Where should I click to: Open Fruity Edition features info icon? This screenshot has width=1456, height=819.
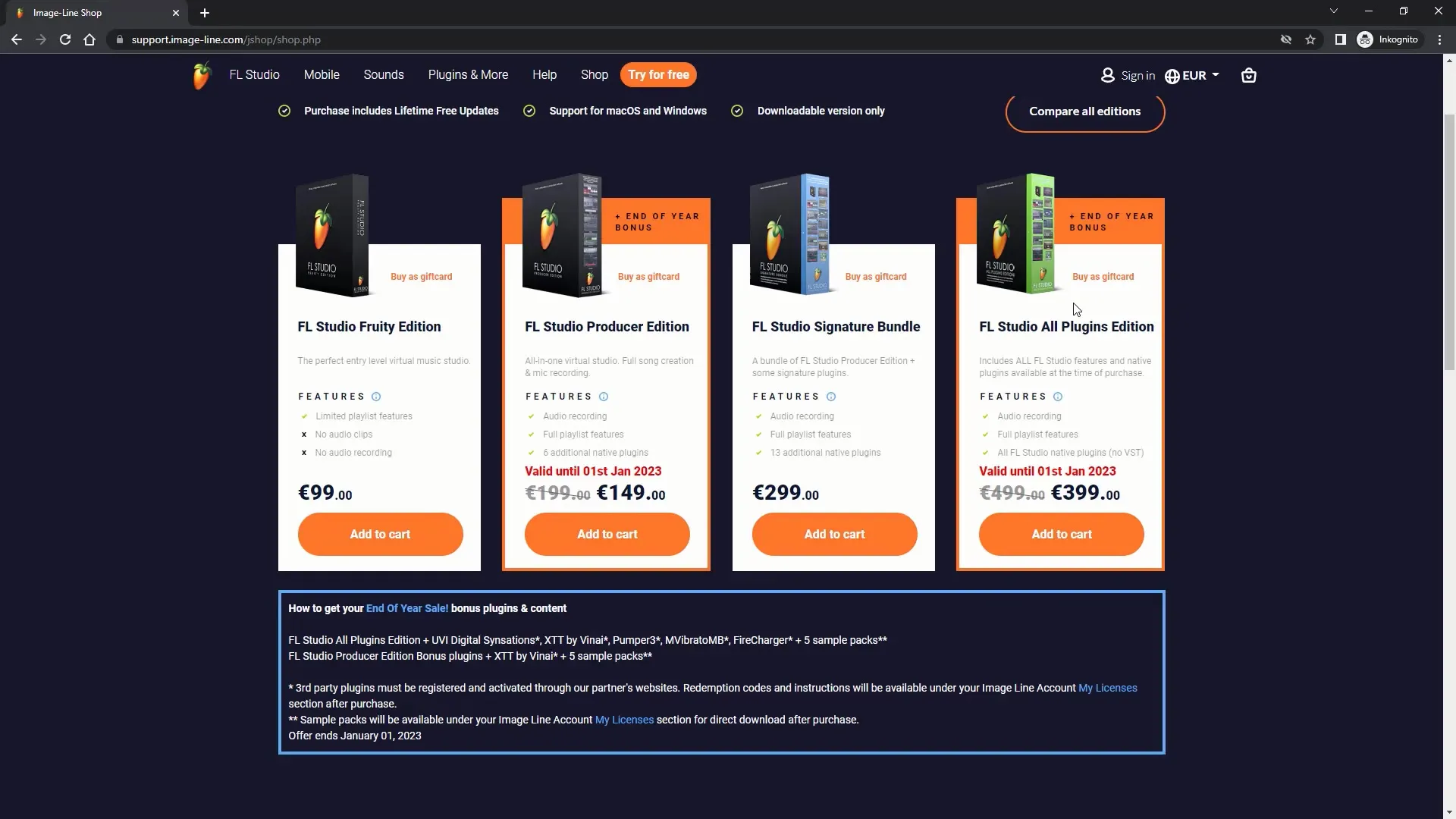(376, 397)
